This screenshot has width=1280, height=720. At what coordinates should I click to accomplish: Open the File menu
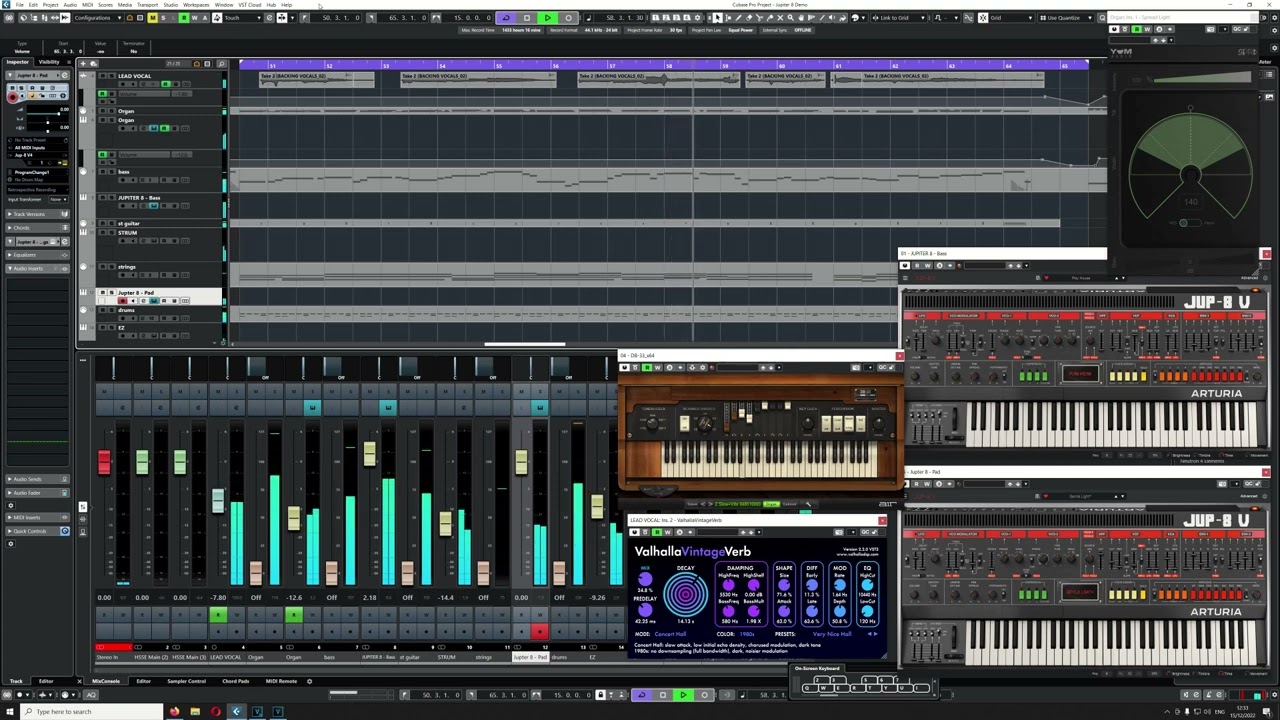(x=19, y=5)
